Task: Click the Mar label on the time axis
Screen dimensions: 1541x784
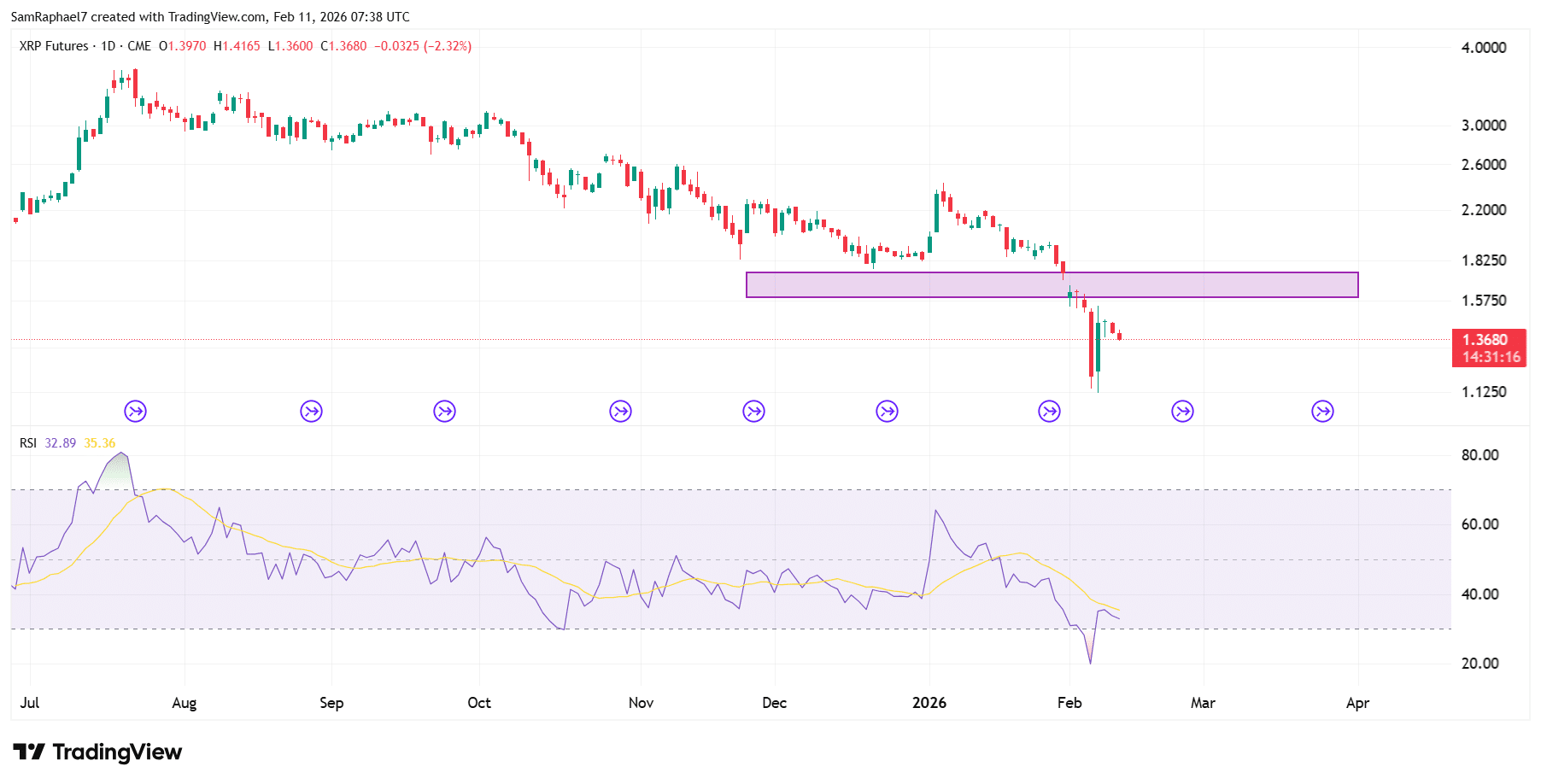Action: coord(1203,703)
